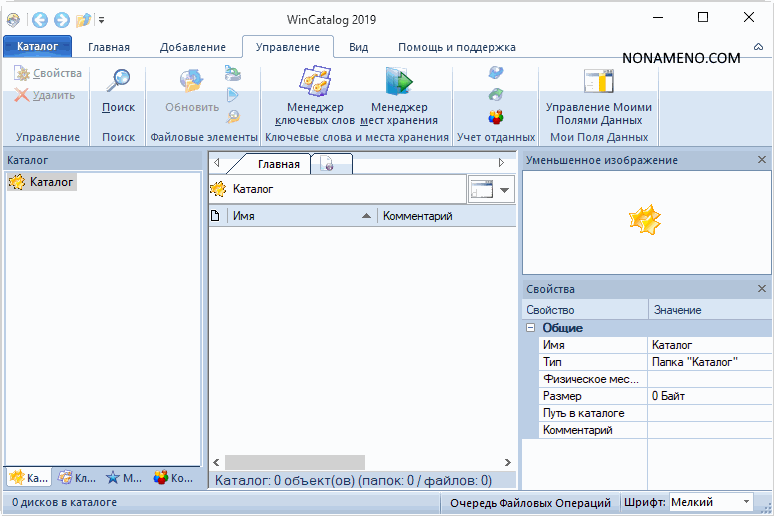Open the new search tab icon

[x=328, y=165]
